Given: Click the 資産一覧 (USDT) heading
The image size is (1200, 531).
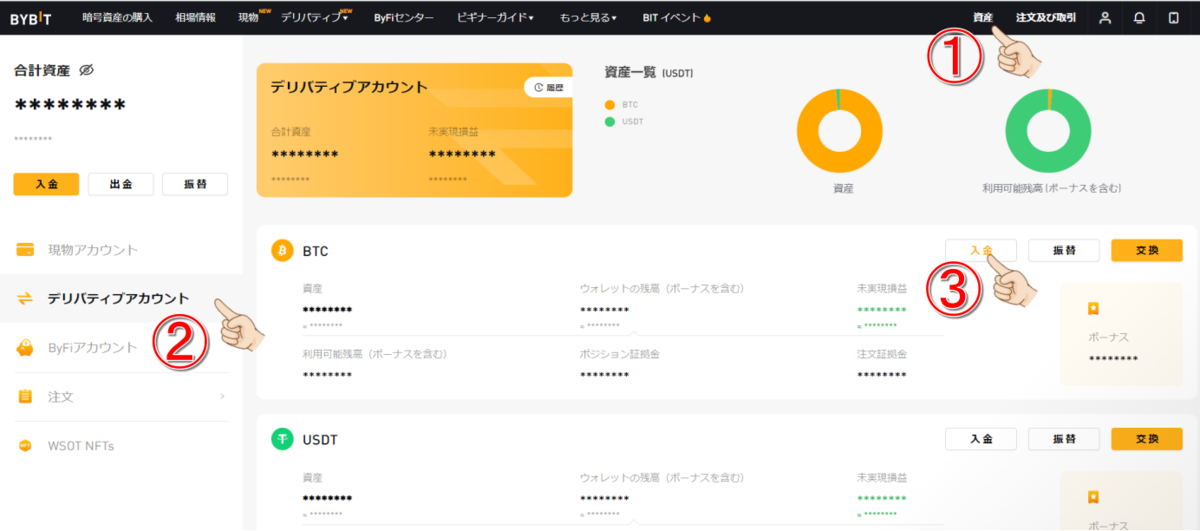Looking at the screenshot, I should pyautogui.click(x=649, y=72).
